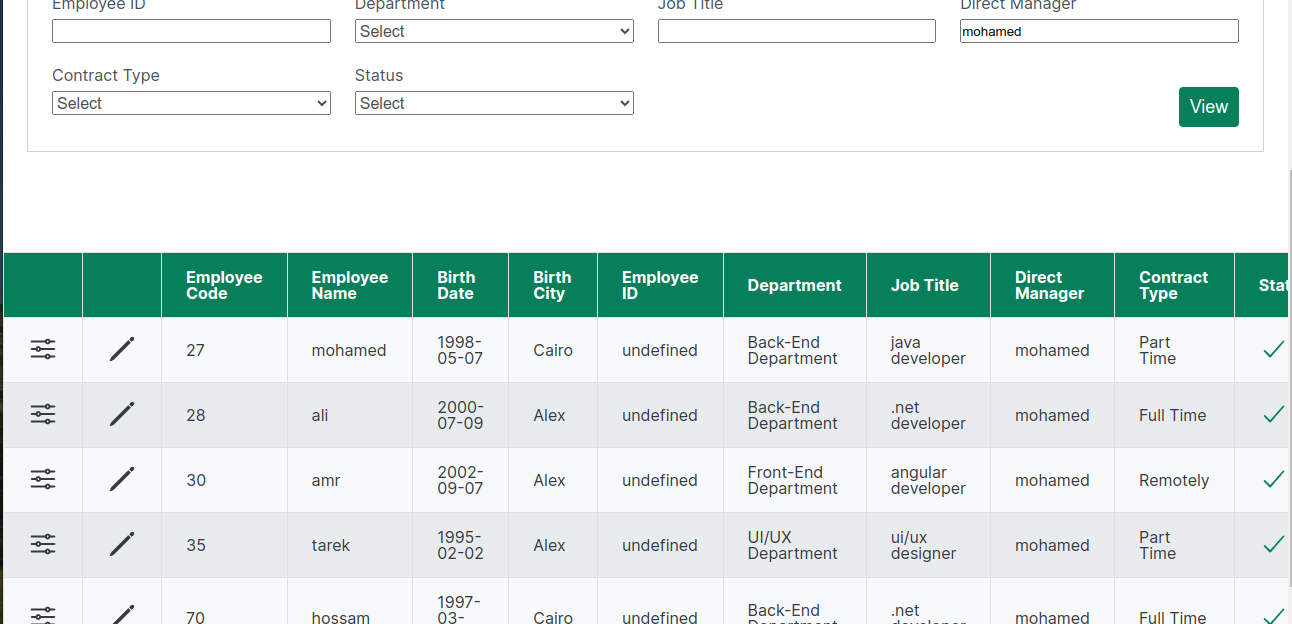Toggle the status checkmark on ali's row
This screenshot has width=1292, height=624.
tap(1273, 414)
